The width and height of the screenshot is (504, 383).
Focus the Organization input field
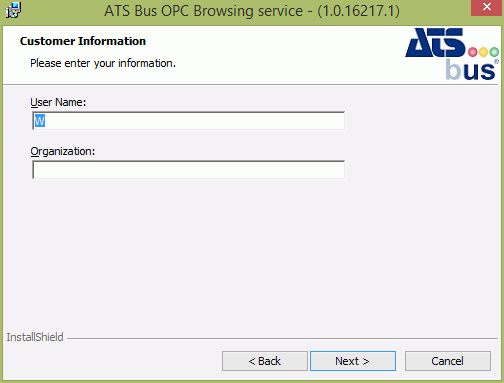click(189, 170)
